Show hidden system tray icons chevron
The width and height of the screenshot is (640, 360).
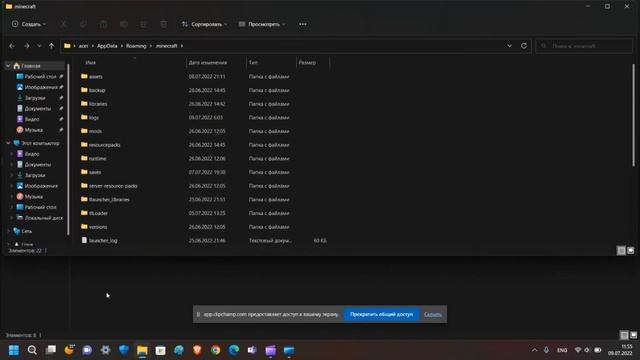pos(534,350)
